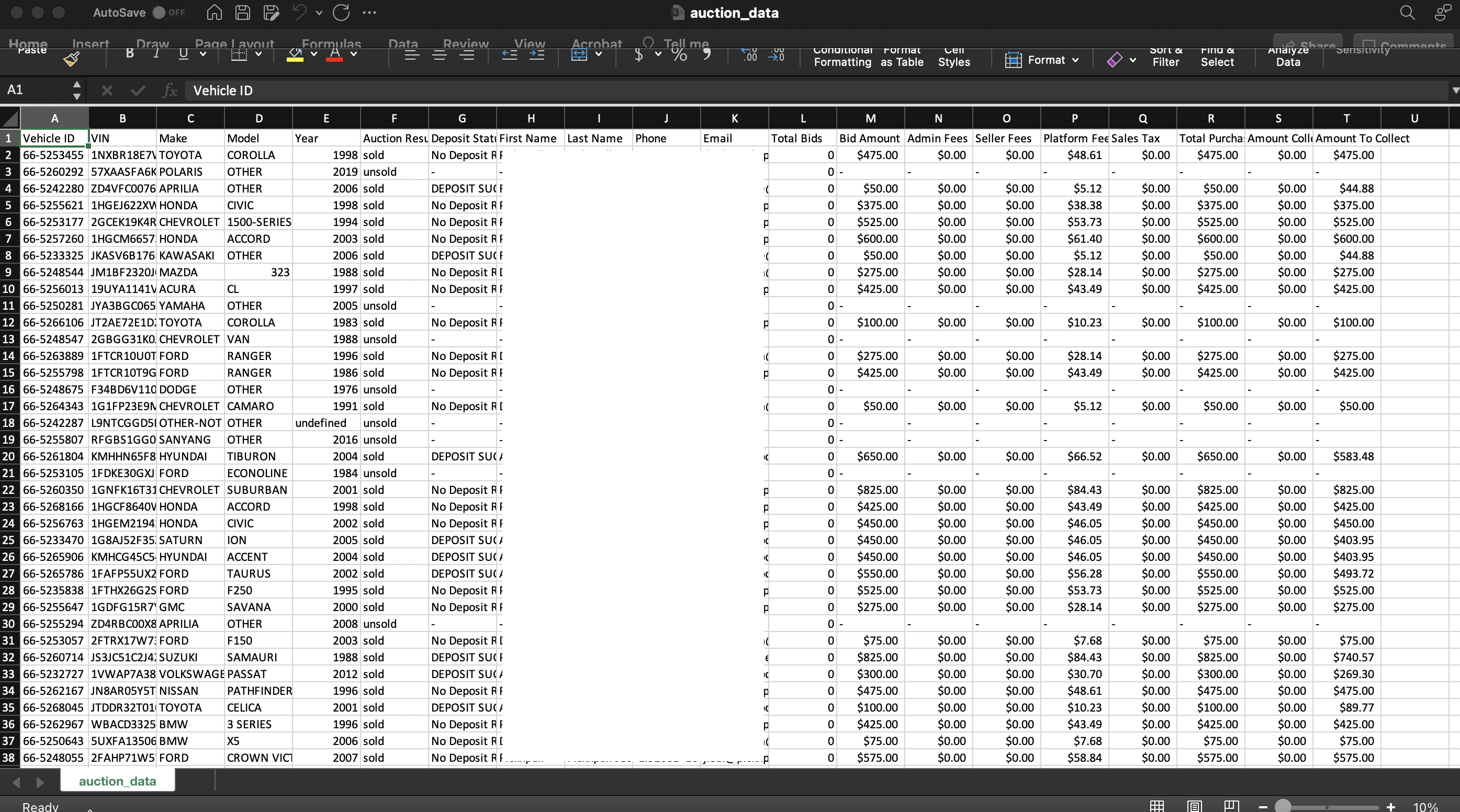The height and width of the screenshot is (812, 1460).
Task: Open the more options ellipsis in title bar
Action: (x=369, y=13)
